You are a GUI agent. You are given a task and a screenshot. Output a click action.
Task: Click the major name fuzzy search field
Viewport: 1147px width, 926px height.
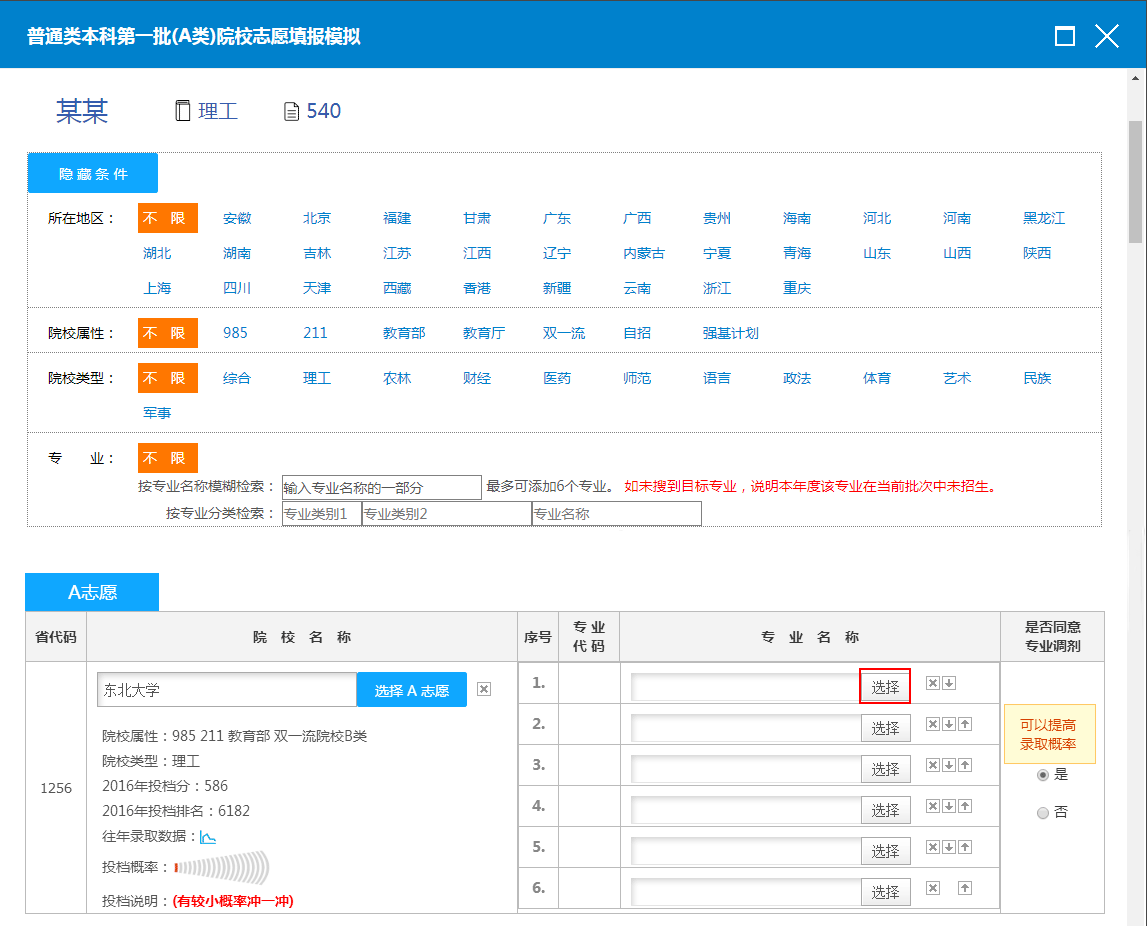coord(381,488)
